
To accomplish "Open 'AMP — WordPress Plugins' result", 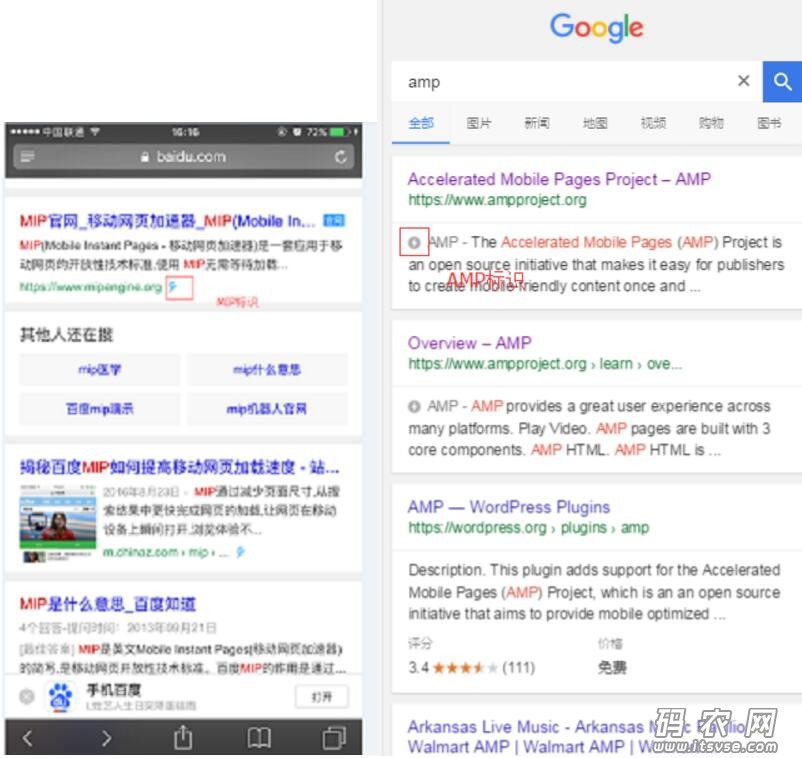I will 509,507.
